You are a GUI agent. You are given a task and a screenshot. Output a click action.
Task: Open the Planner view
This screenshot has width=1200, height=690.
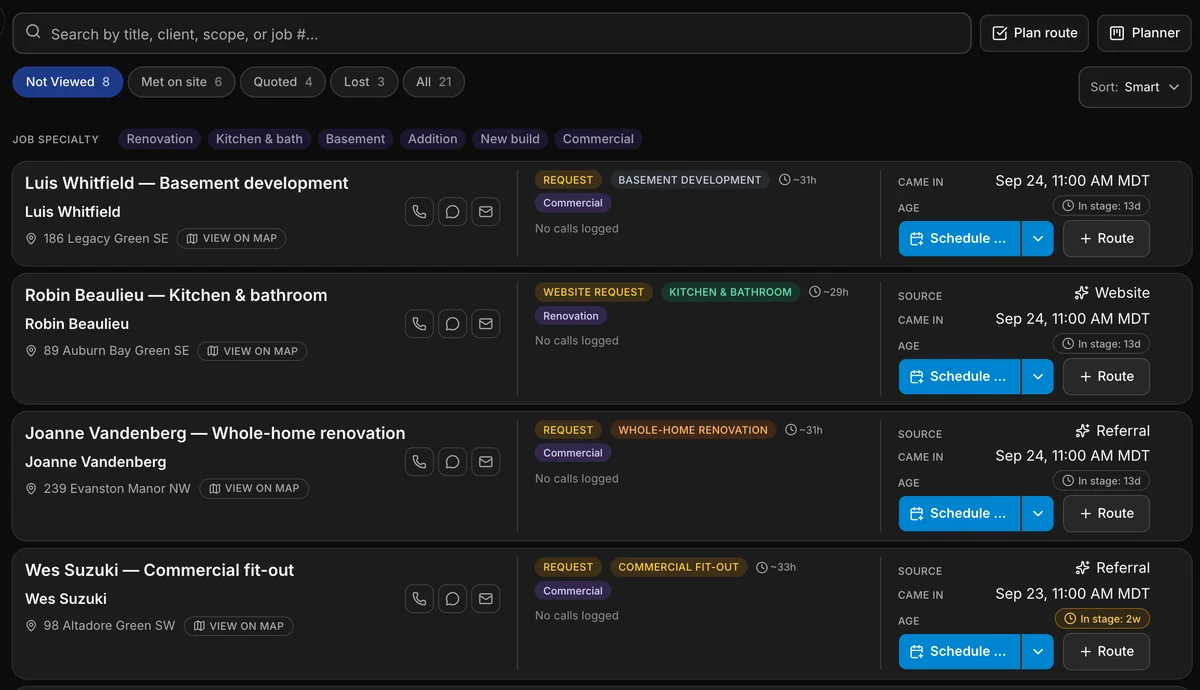click(1144, 33)
